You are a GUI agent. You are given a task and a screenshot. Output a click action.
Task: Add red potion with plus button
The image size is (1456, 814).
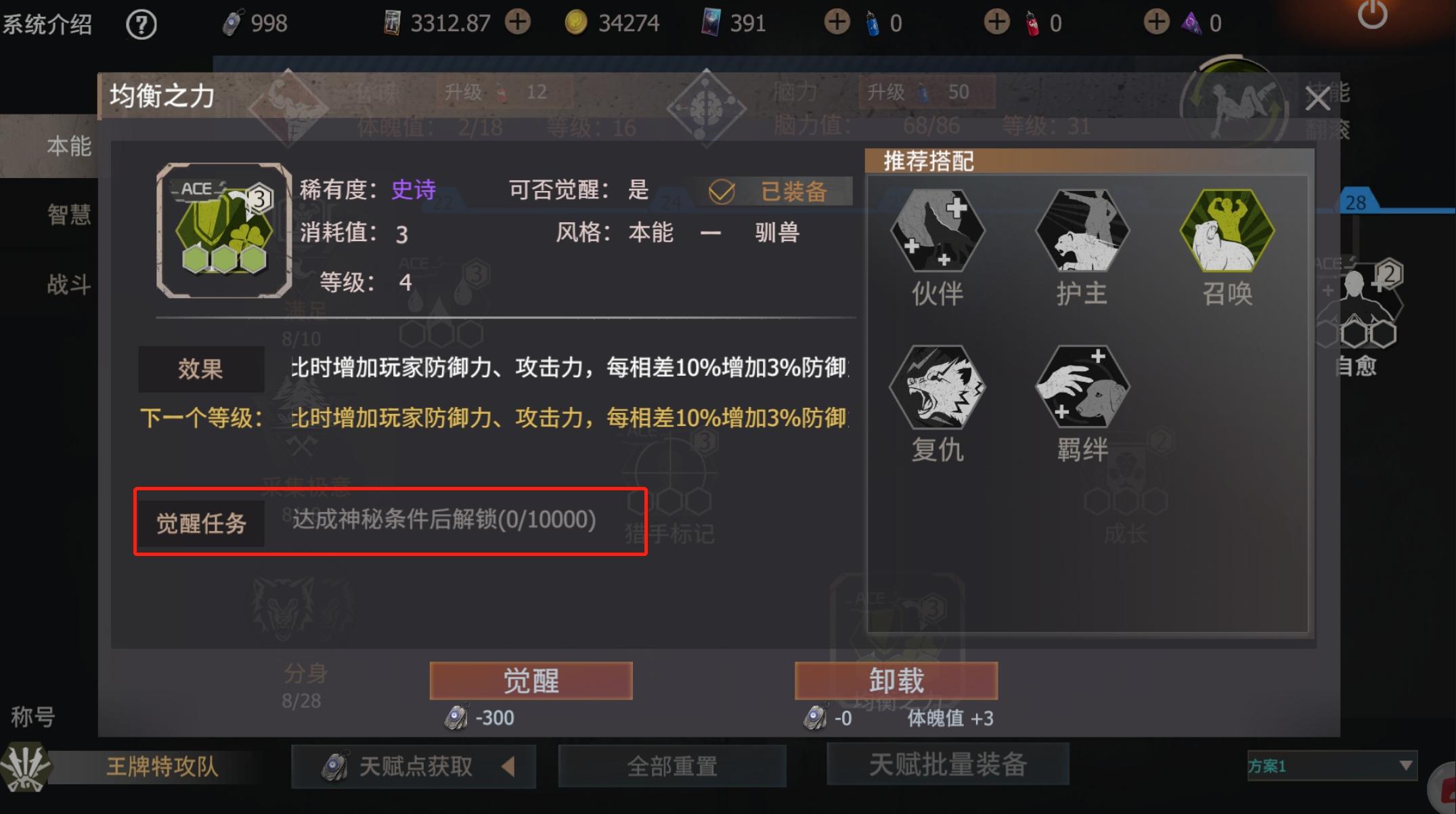[996, 22]
